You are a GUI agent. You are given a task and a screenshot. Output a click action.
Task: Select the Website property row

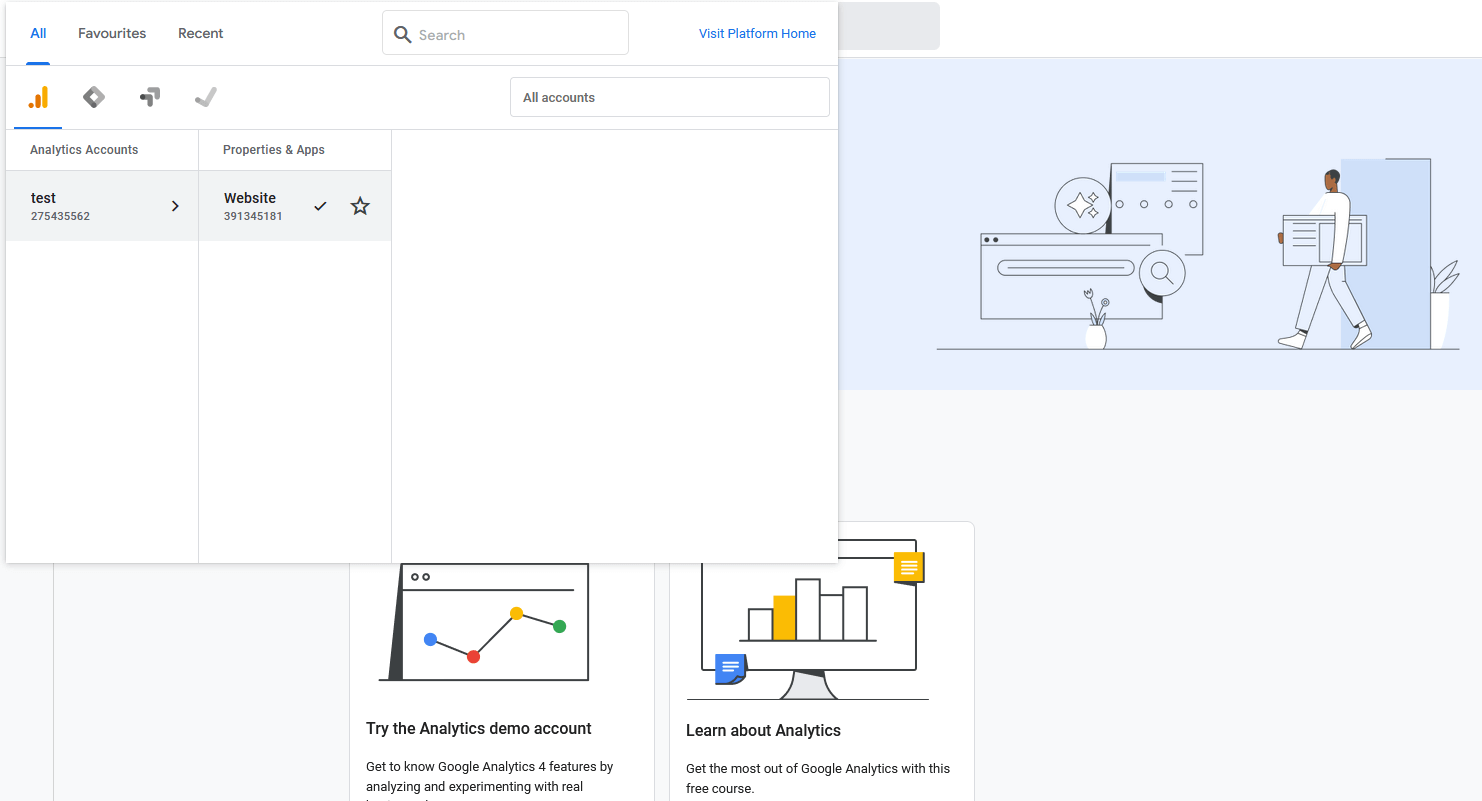tap(295, 206)
